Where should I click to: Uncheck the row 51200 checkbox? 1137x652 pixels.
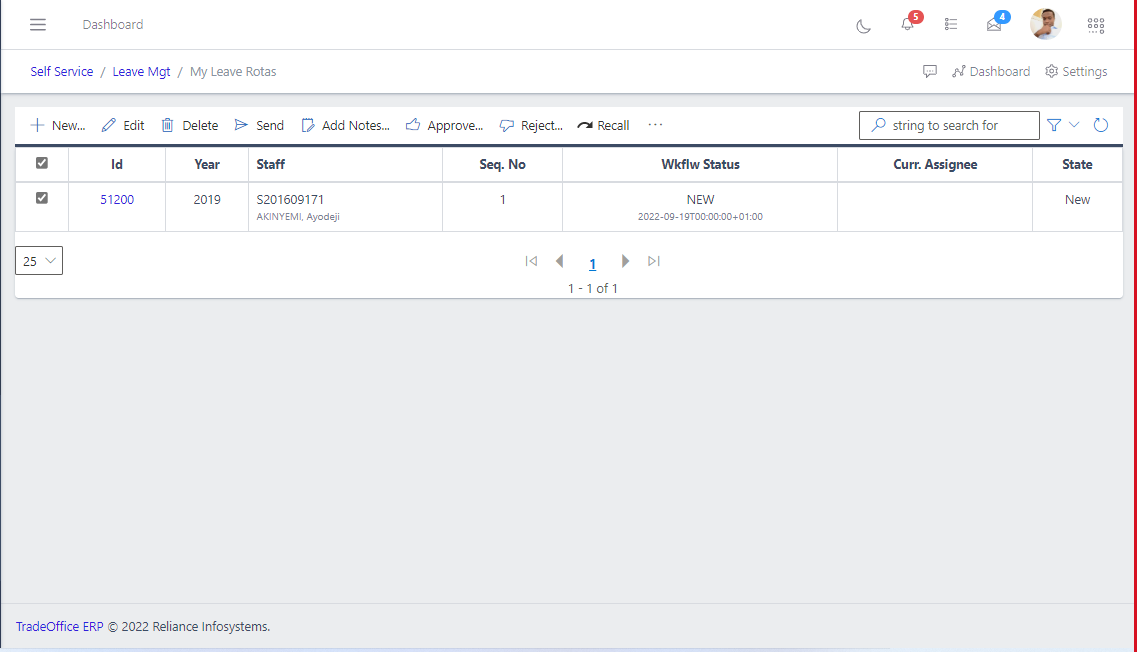[x=42, y=198]
